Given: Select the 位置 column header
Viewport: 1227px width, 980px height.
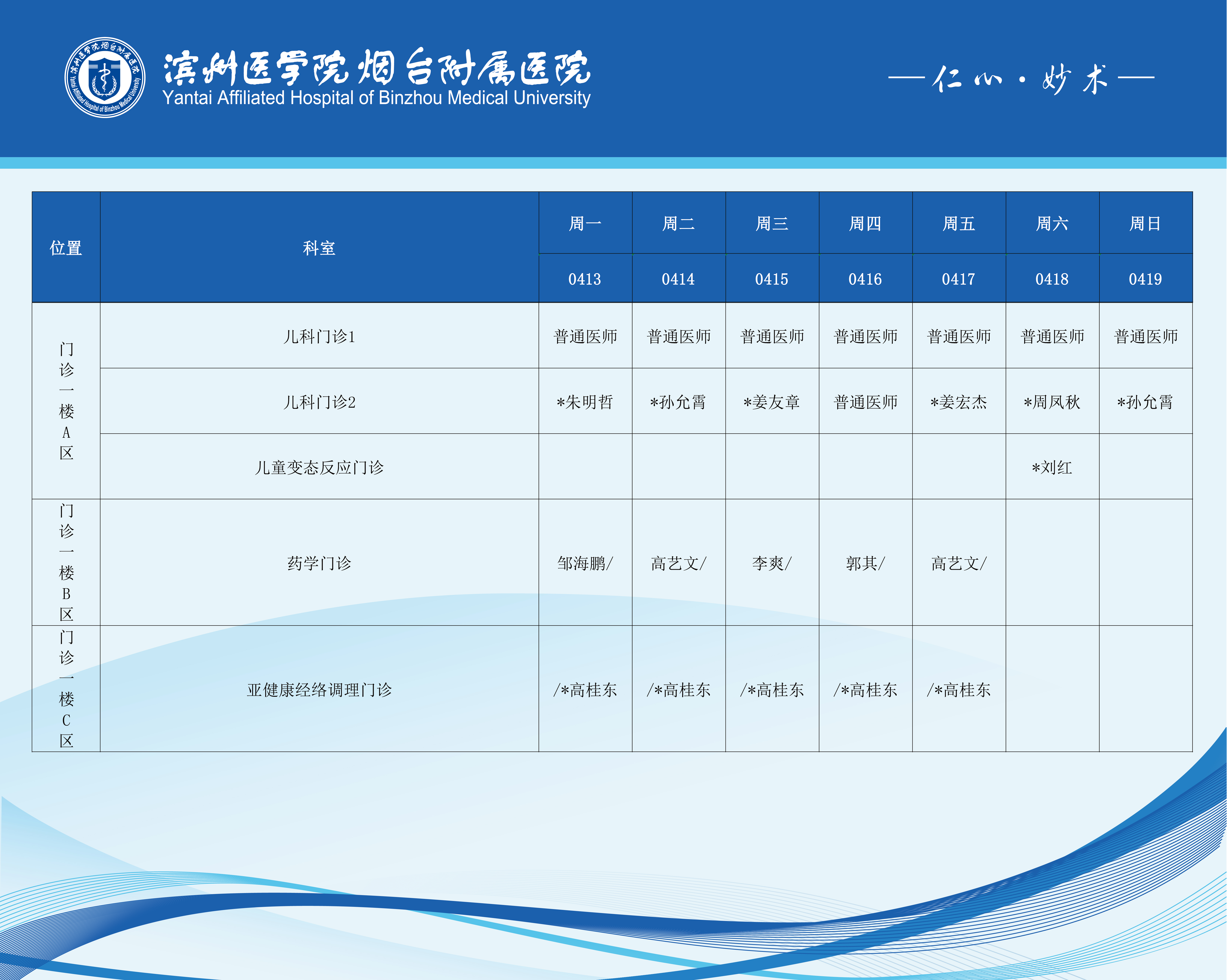Looking at the screenshot, I should tap(66, 248).
